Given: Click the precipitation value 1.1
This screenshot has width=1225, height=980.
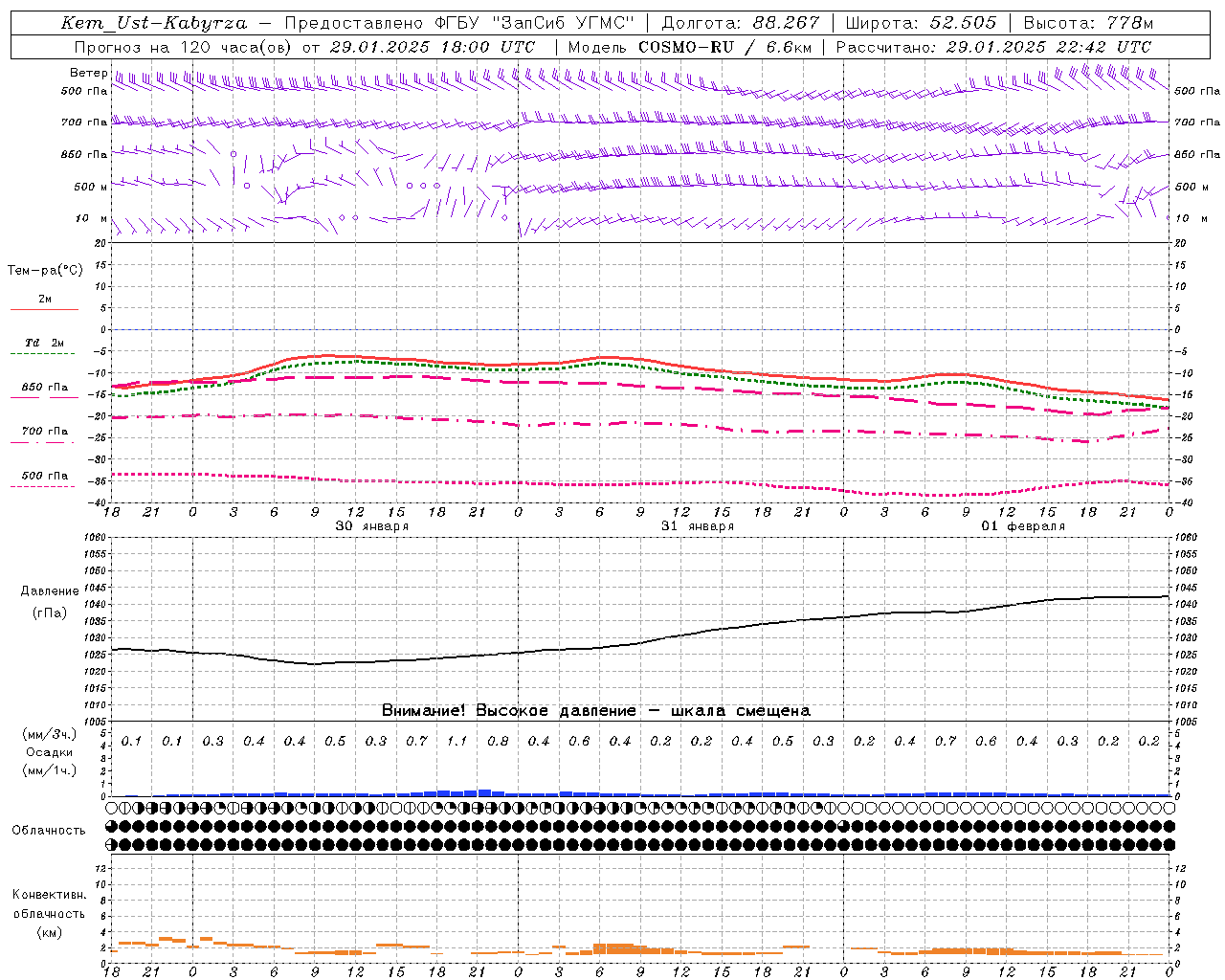Looking at the screenshot, I should (x=457, y=742).
